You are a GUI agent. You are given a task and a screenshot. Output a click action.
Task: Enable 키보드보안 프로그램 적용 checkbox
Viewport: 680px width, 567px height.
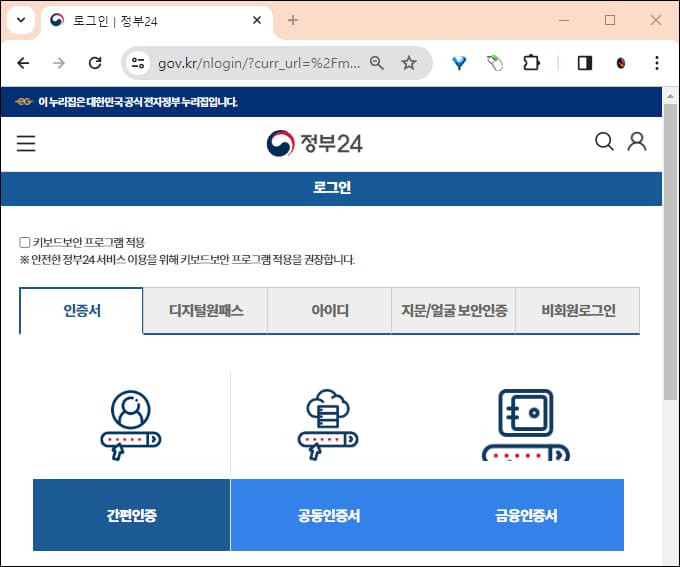point(25,242)
